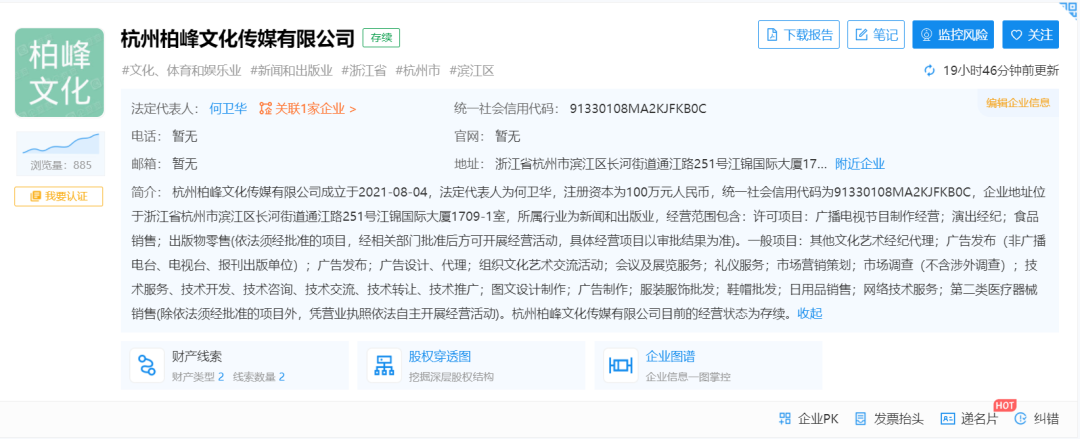Viewport: 1080px width, 439px height.
Task: Click the 柏峰文化 company logo thumbnail
Action: tap(59, 73)
